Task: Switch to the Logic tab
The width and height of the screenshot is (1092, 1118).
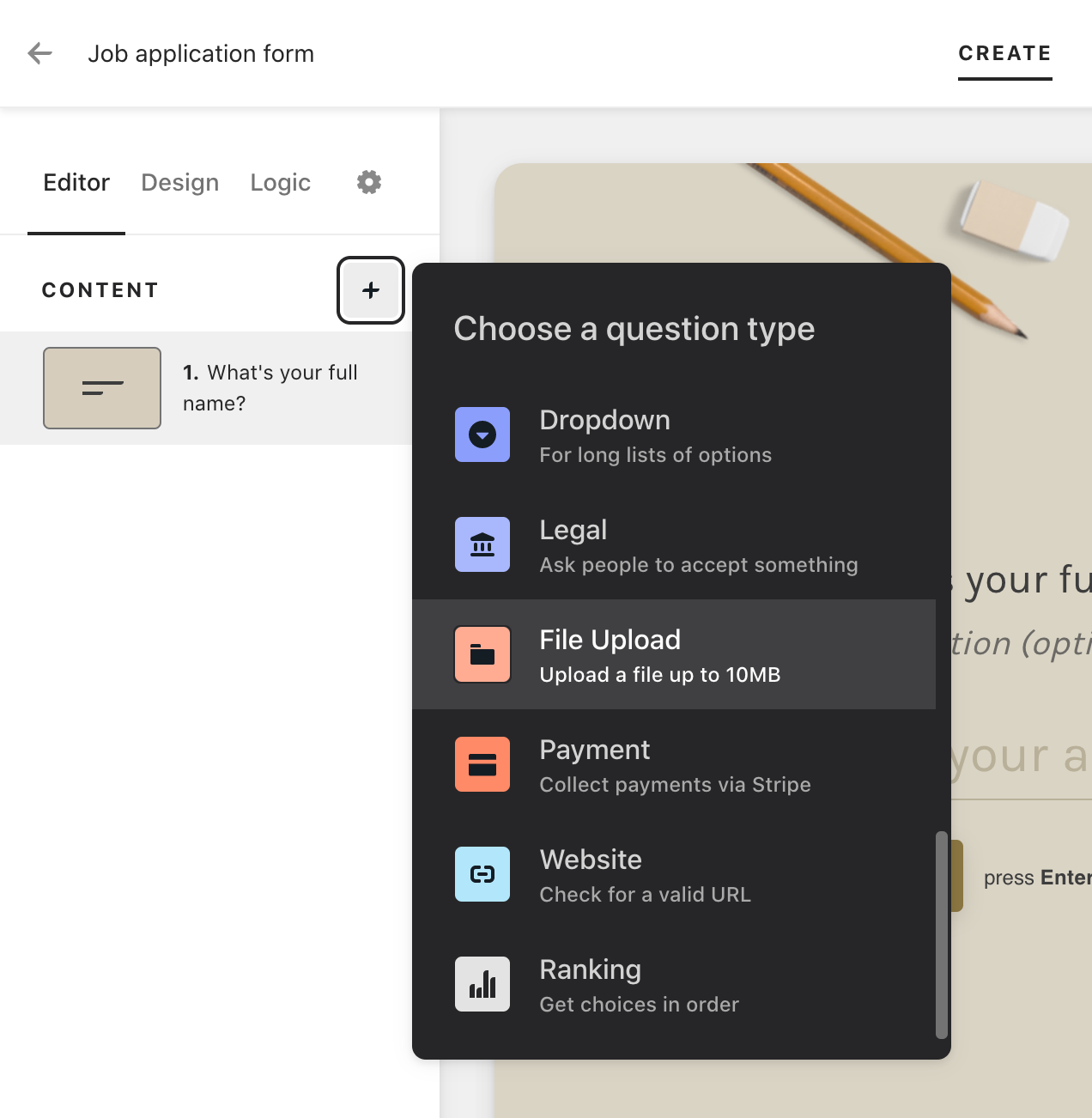Action: (280, 182)
